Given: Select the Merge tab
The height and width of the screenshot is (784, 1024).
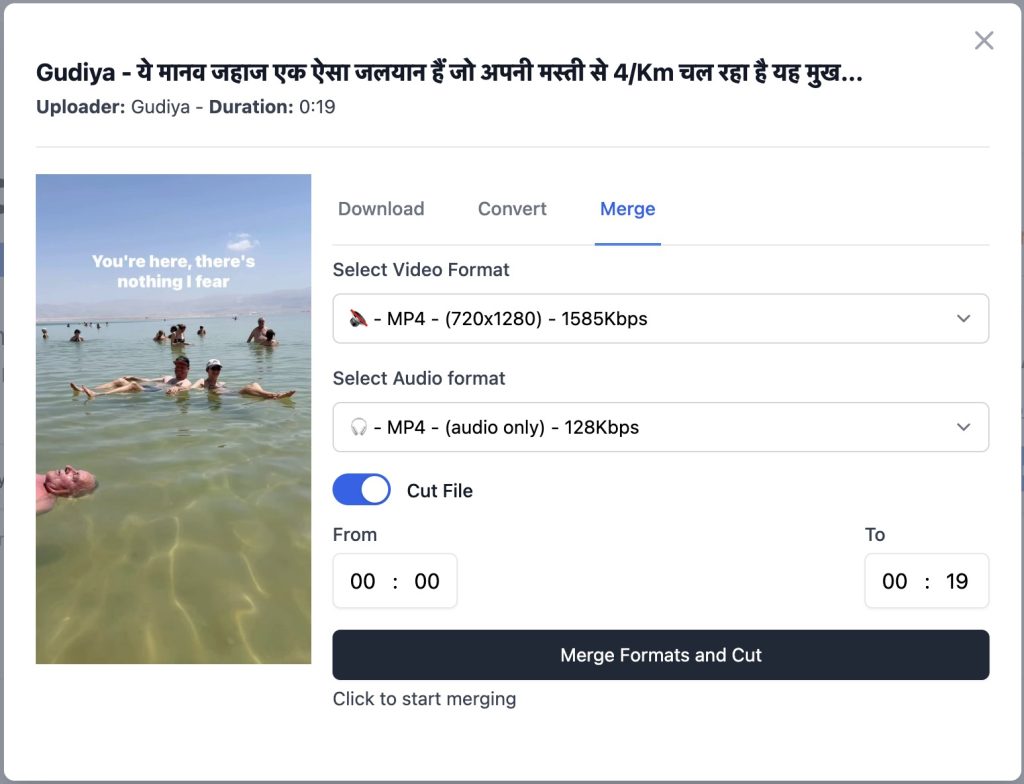Looking at the screenshot, I should [x=627, y=209].
